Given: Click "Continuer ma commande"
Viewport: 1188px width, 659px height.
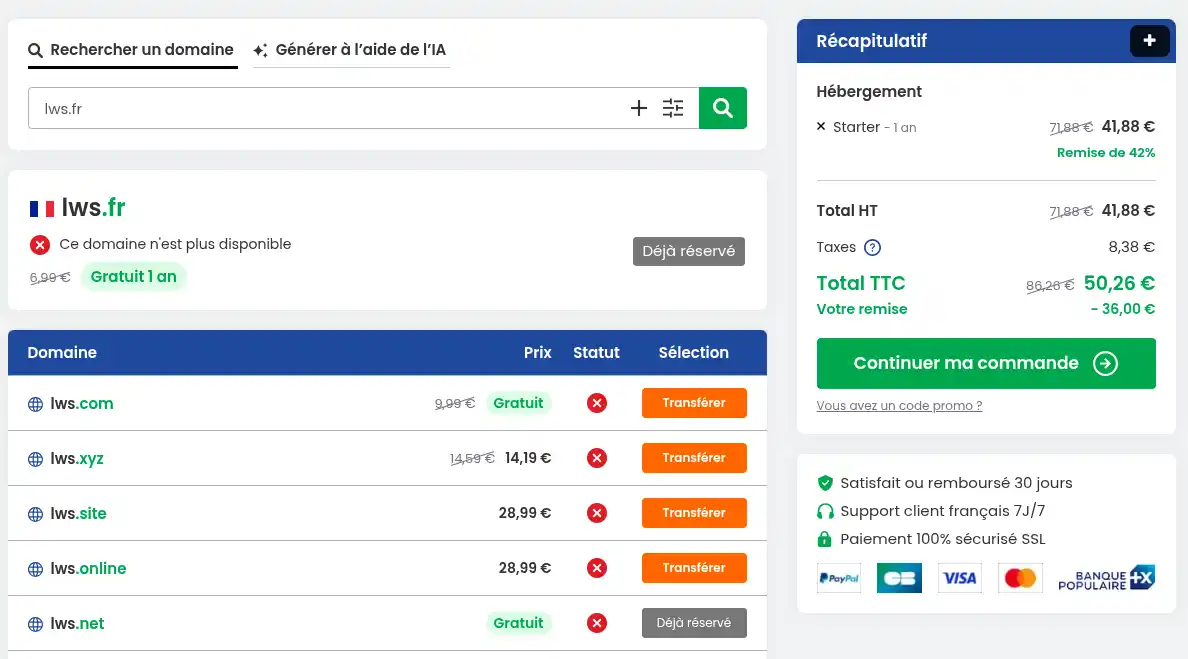Looking at the screenshot, I should pyautogui.click(x=985, y=363).
